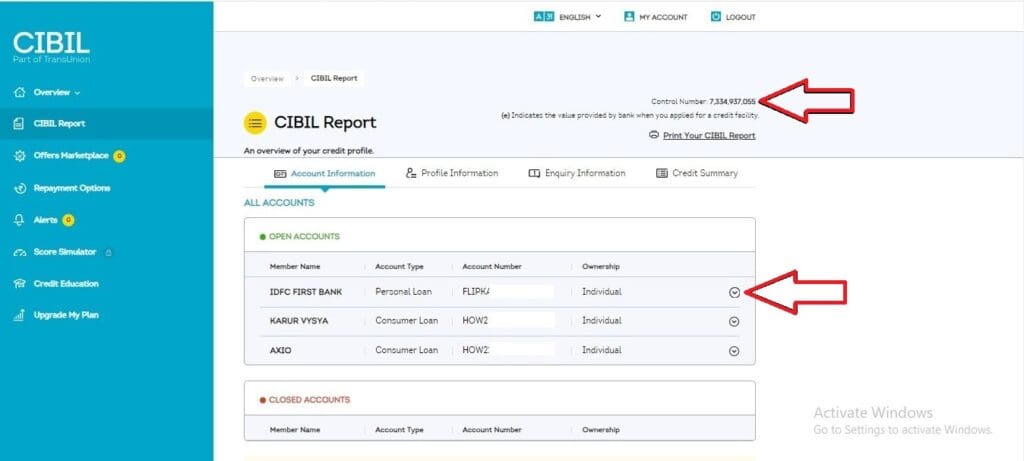
Task: Click the language AB icon
Action: pos(544,17)
